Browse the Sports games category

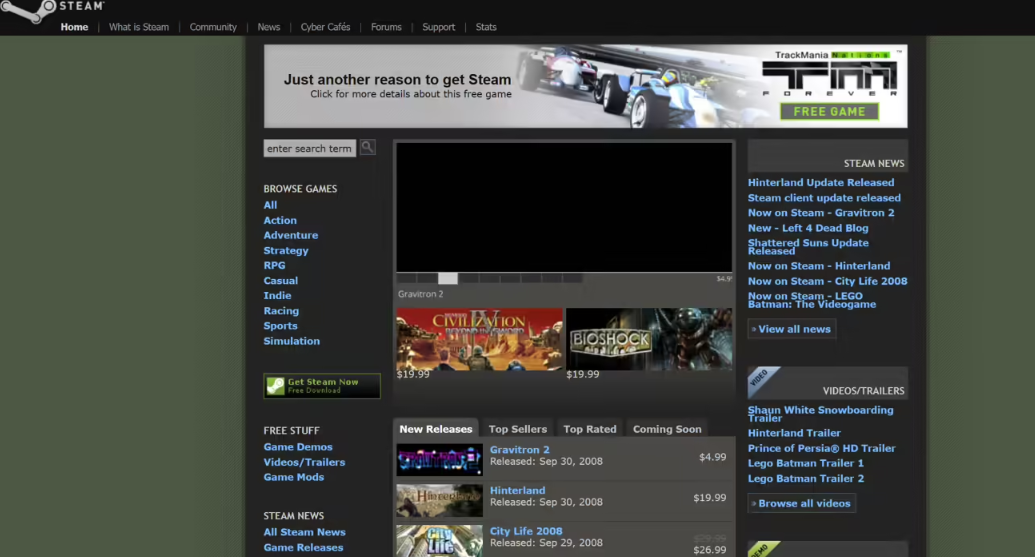click(281, 326)
